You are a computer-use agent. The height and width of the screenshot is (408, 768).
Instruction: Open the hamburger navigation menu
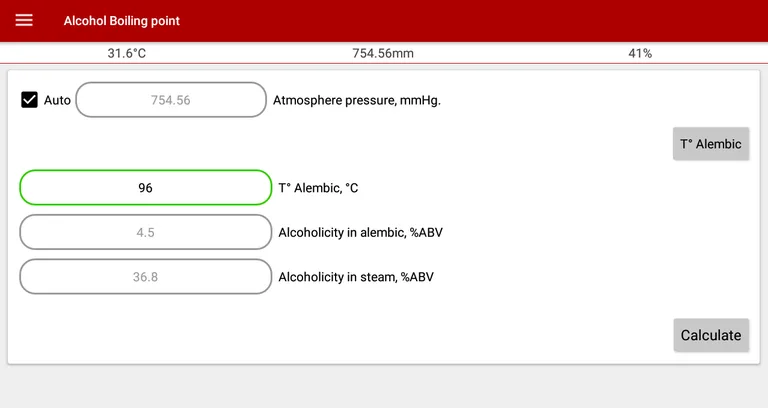tap(24, 21)
